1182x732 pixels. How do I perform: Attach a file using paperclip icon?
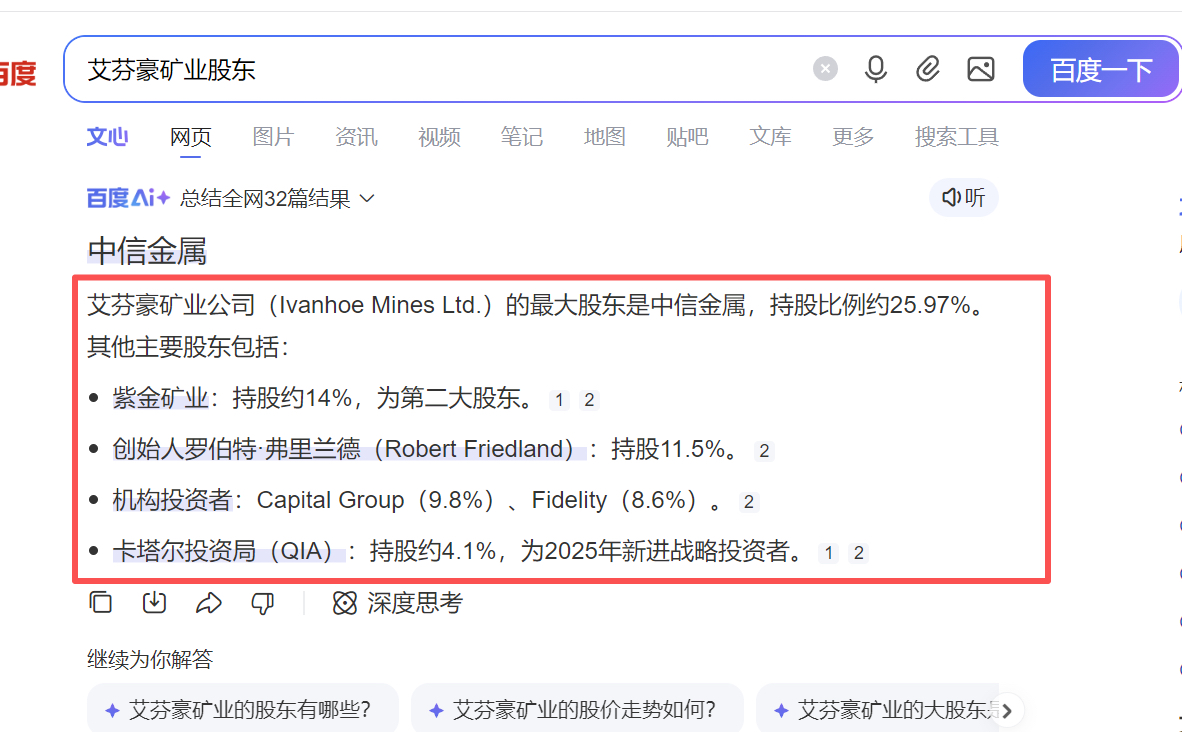tap(928, 69)
